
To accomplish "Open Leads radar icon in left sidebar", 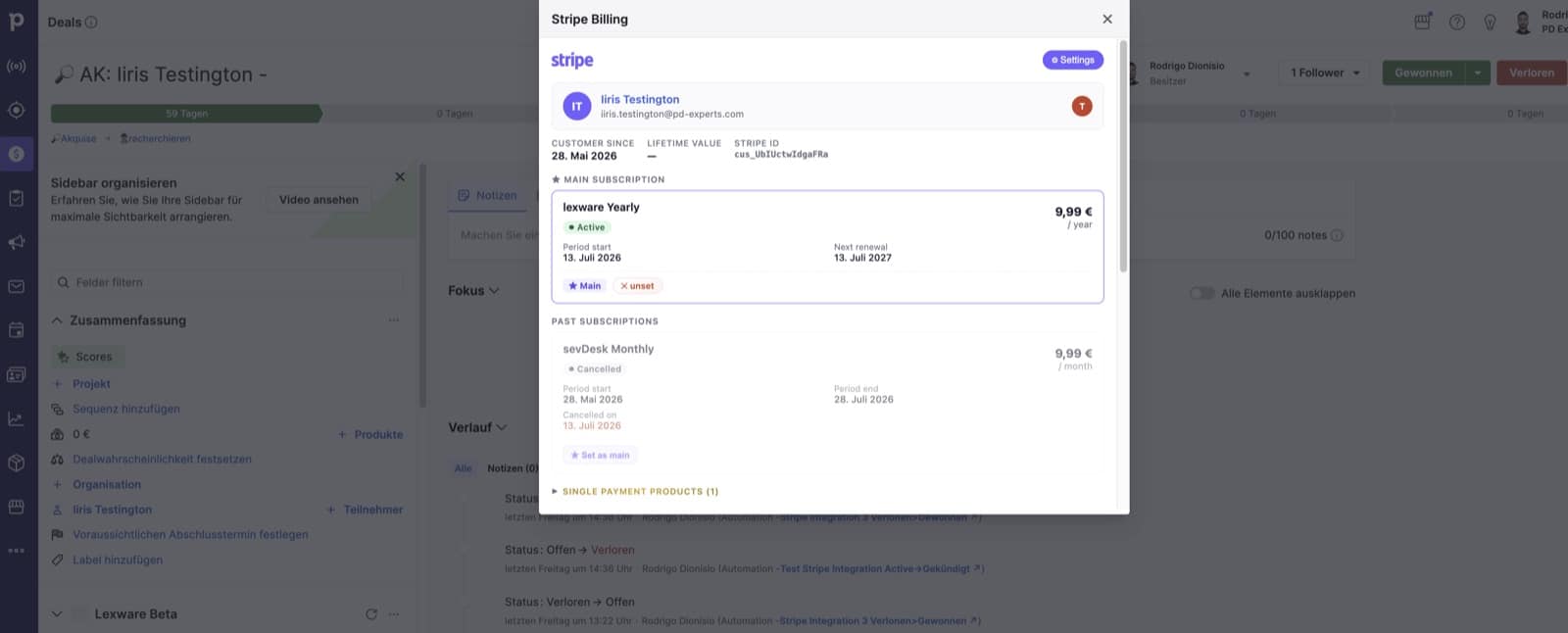I will (x=17, y=67).
